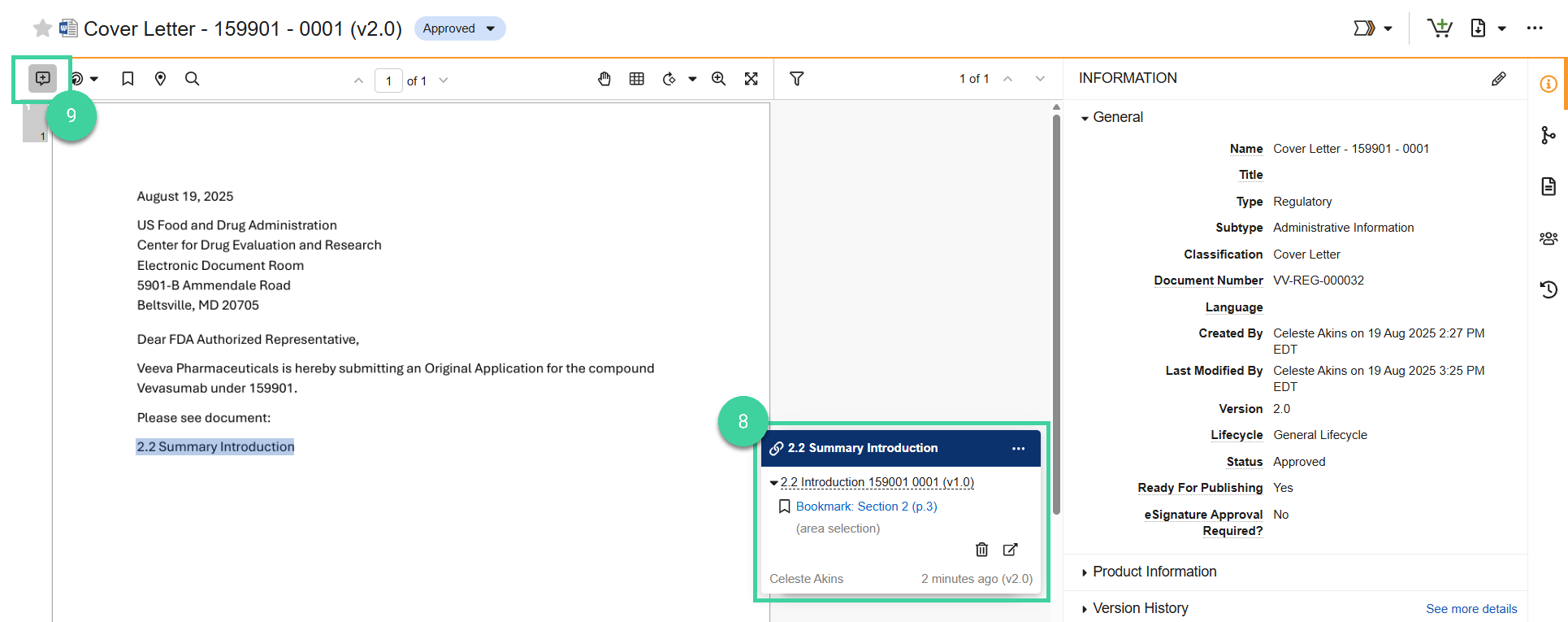The width and height of the screenshot is (1568, 622).
Task: Click the search magnifier in the viewer toolbar
Action: (x=192, y=79)
